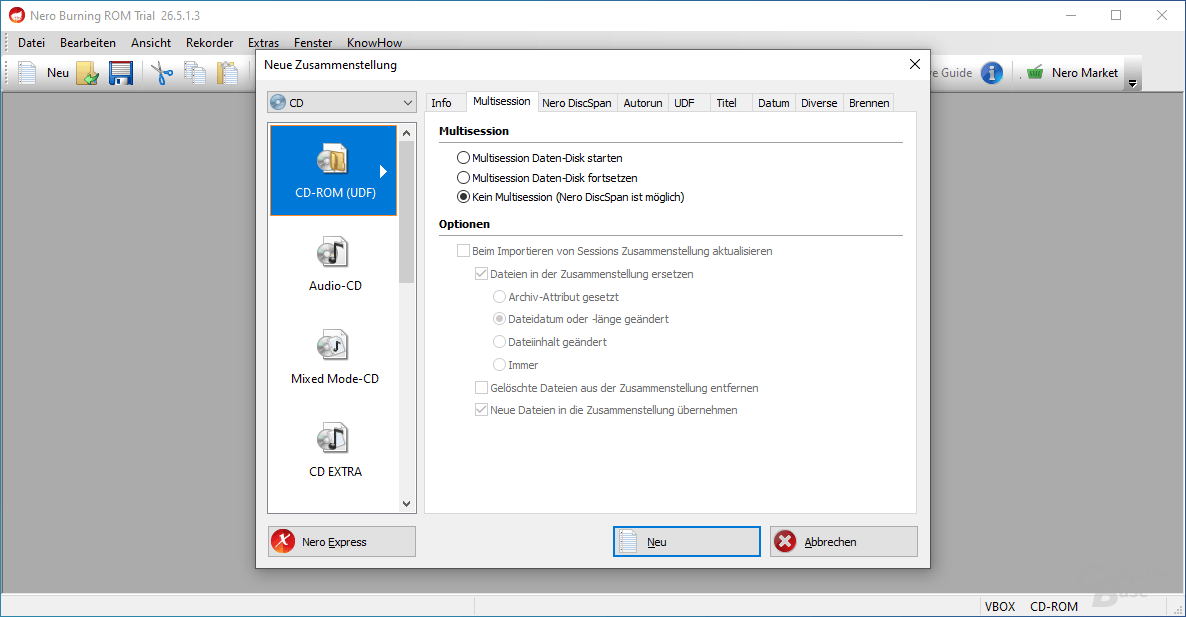Screen dimensions: 1186x617
Task: Open the Rekorder menu
Action: (209, 42)
